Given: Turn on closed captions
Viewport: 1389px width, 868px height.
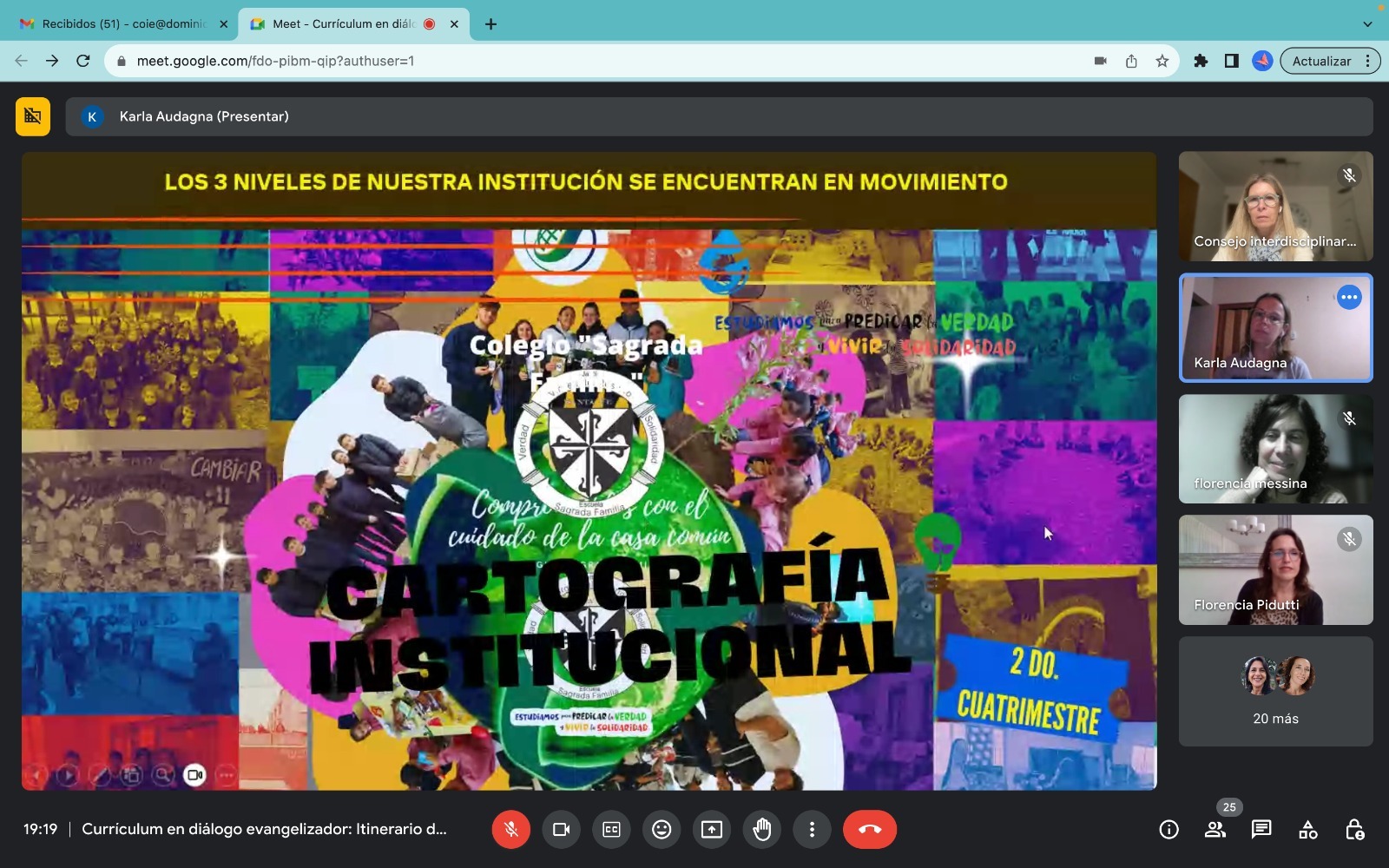Looking at the screenshot, I should tap(611, 830).
